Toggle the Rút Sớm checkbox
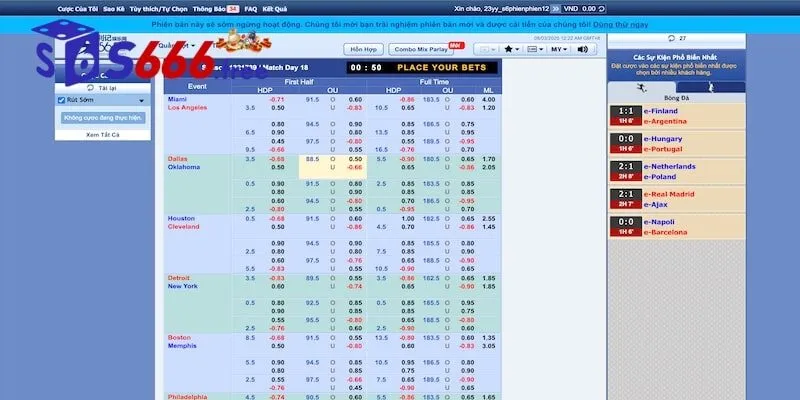This screenshot has height=400, width=800. 61,101
